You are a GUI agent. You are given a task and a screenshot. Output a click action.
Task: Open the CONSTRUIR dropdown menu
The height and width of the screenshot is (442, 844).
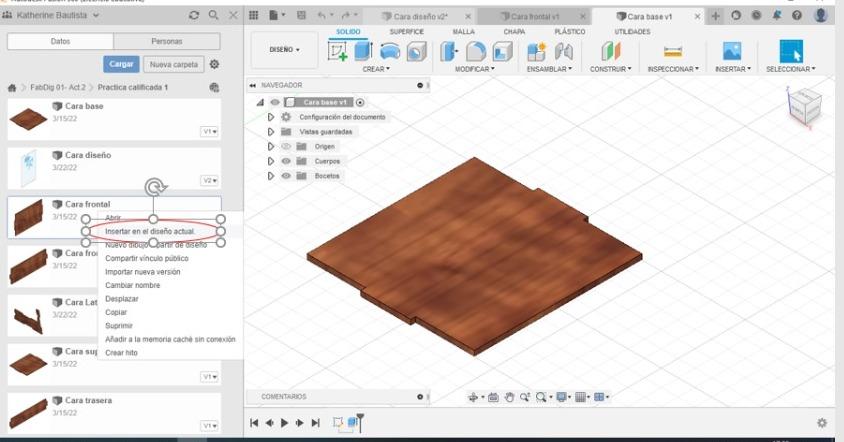click(x=610, y=69)
